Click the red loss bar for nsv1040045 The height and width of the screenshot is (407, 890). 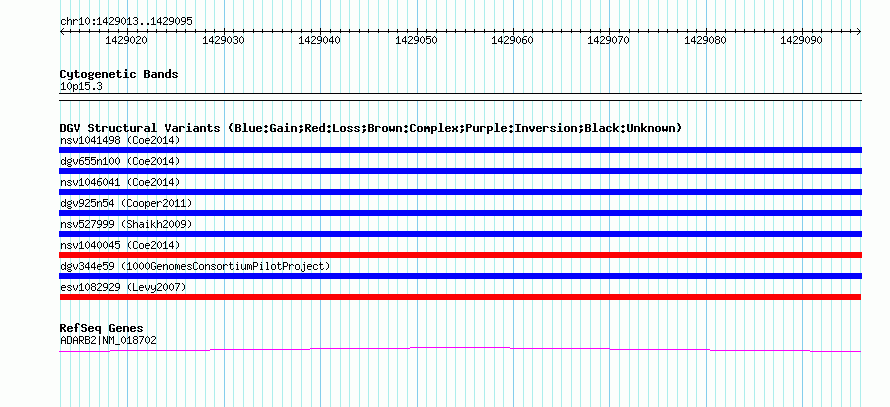point(460,255)
